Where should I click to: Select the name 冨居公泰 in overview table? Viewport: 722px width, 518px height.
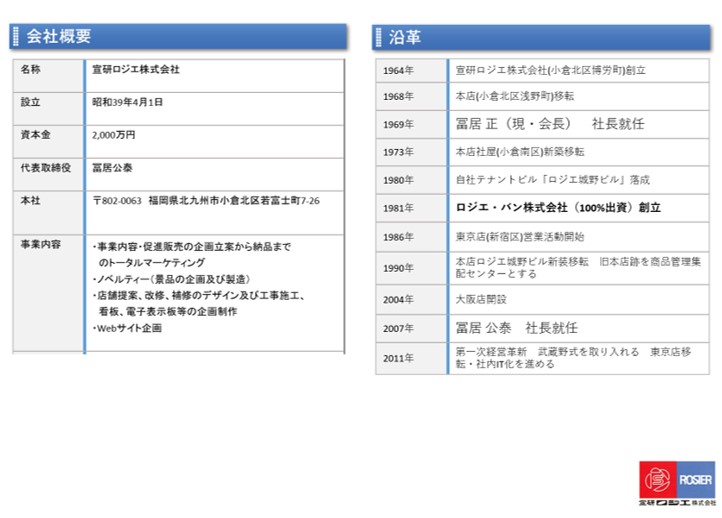[x=112, y=168]
